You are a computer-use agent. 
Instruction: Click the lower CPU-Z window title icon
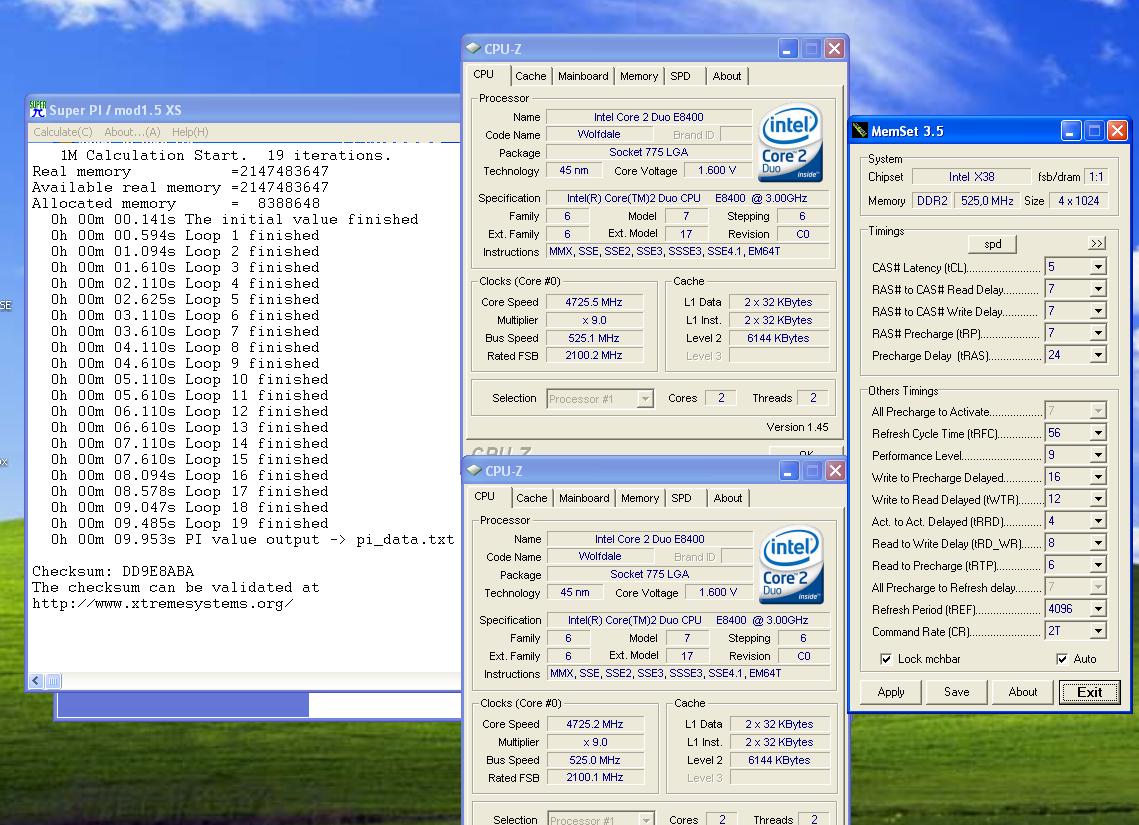click(x=474, y=471)
